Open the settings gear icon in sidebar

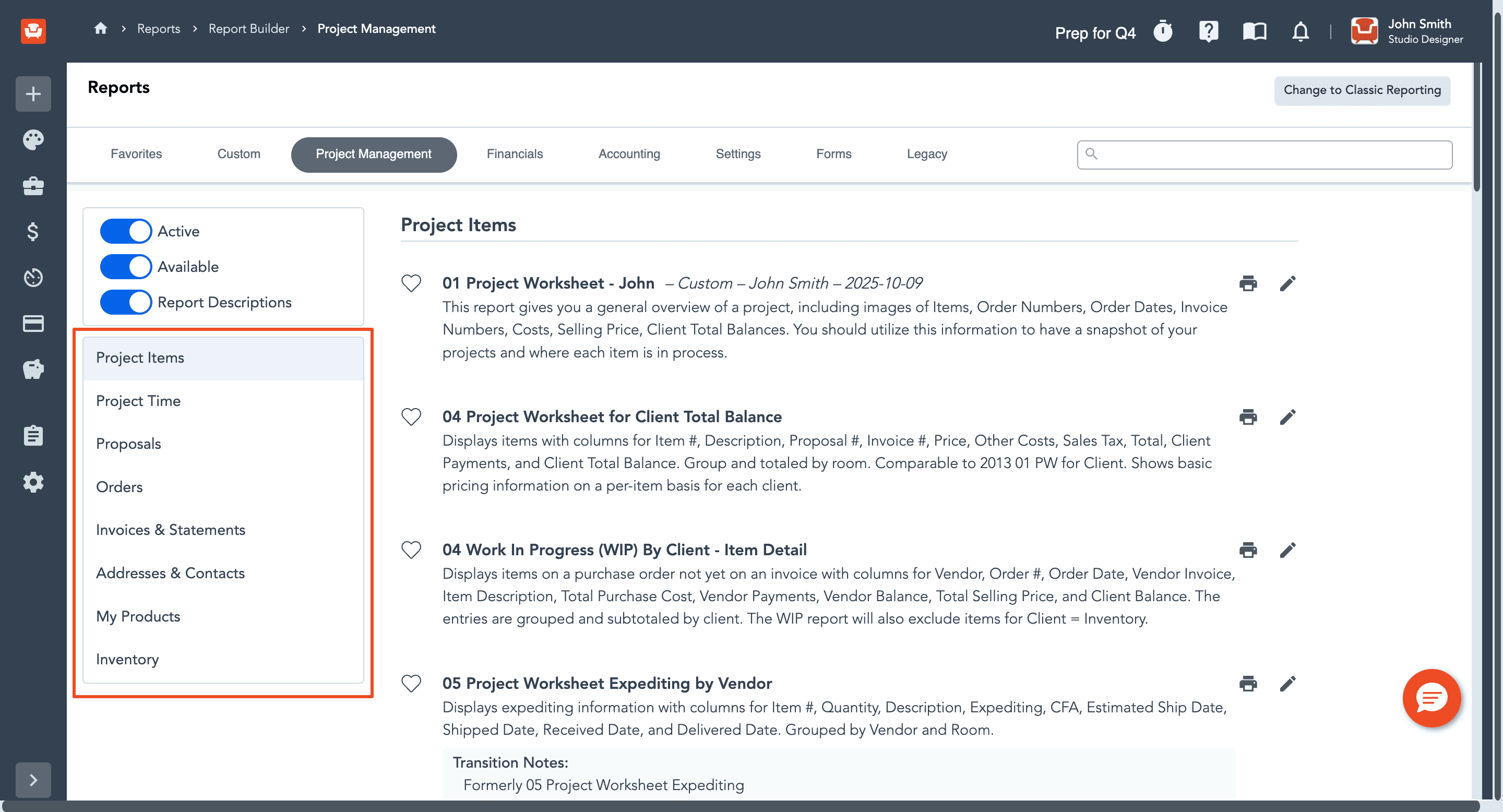click(x=33, y=482)
